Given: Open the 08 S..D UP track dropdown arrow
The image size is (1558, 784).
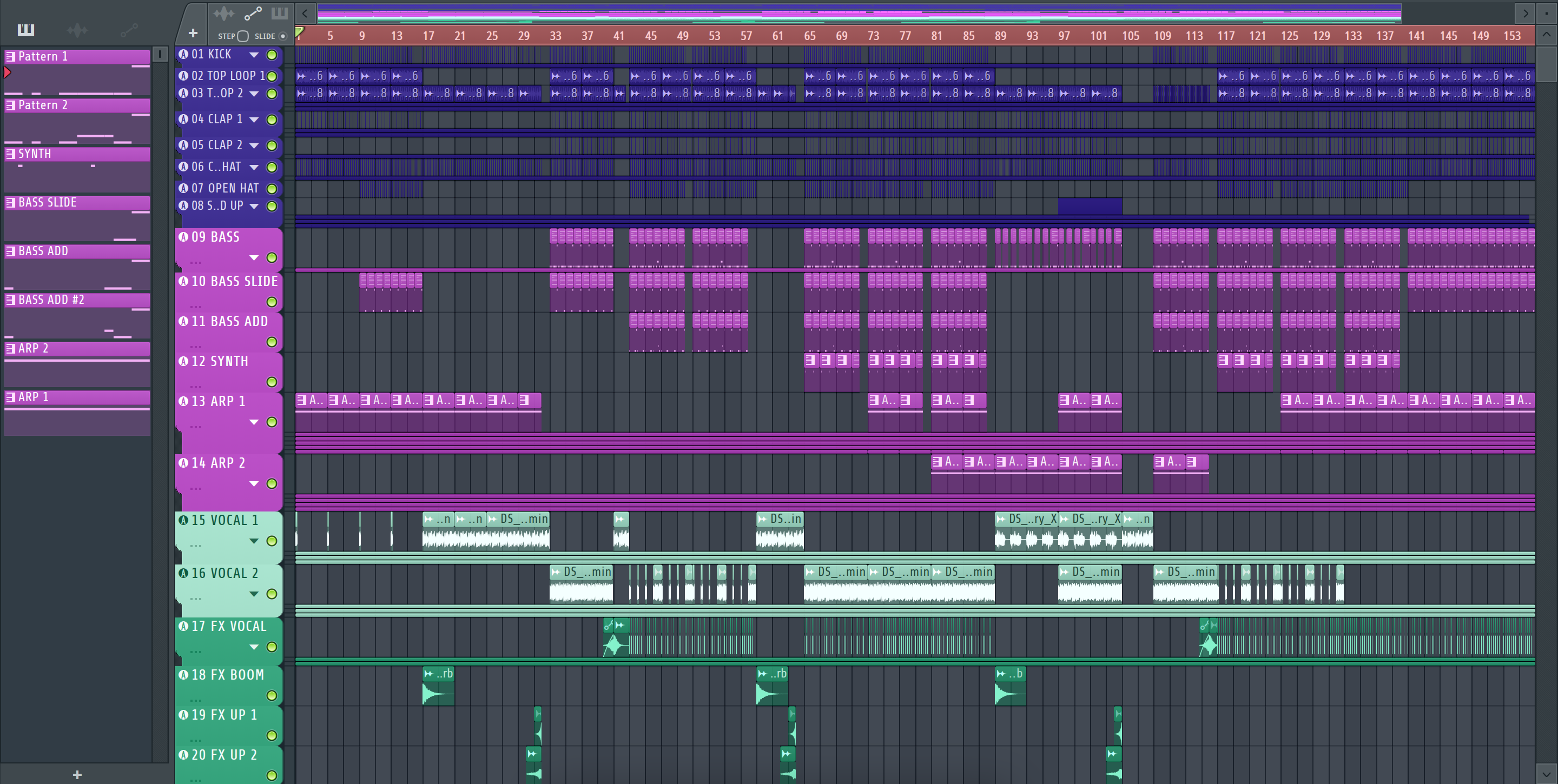Looking at the screenshot, I should point(254,206).
